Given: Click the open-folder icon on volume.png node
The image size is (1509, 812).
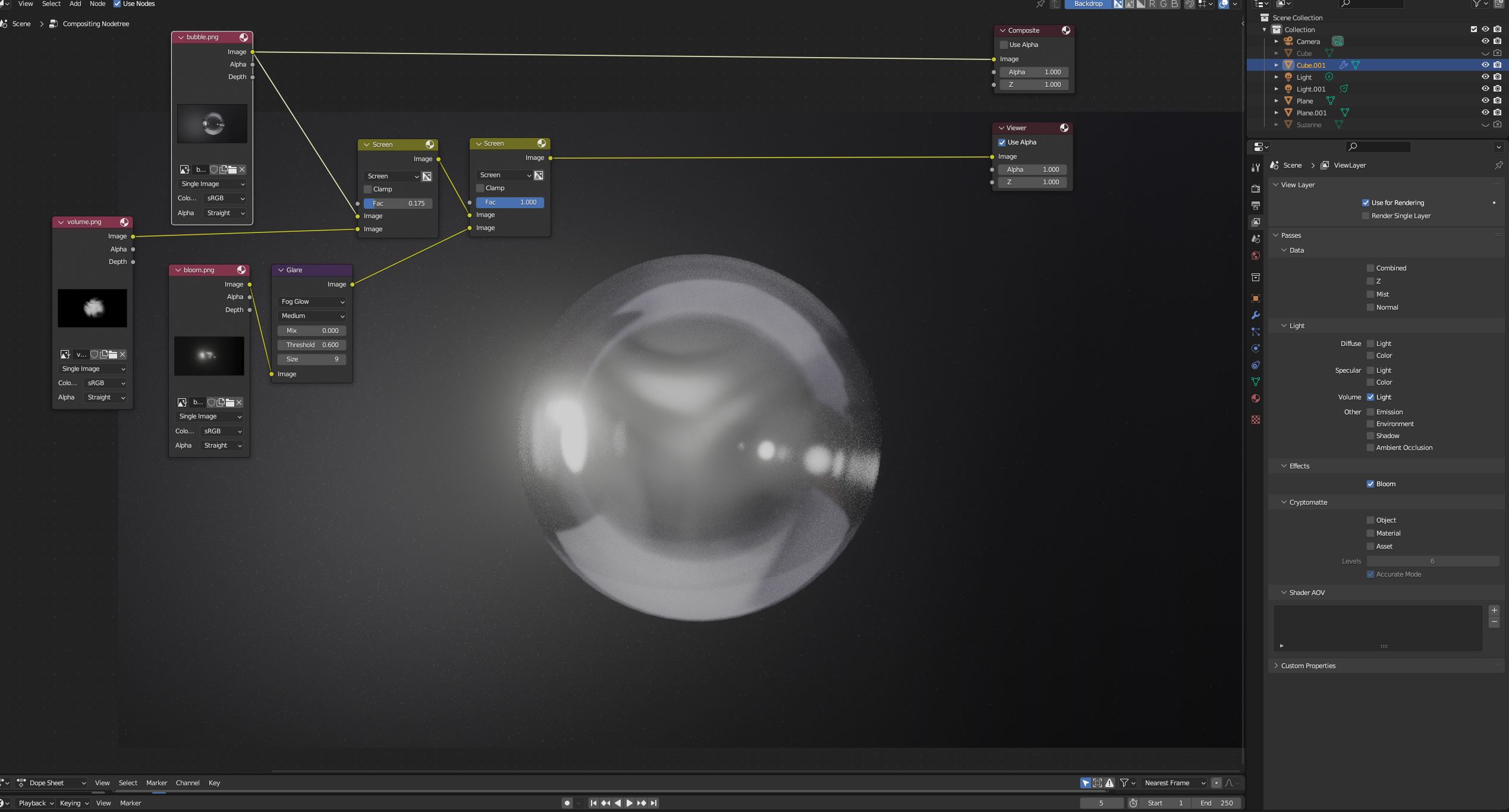Looking at the screenshot, I should (112, 354).
